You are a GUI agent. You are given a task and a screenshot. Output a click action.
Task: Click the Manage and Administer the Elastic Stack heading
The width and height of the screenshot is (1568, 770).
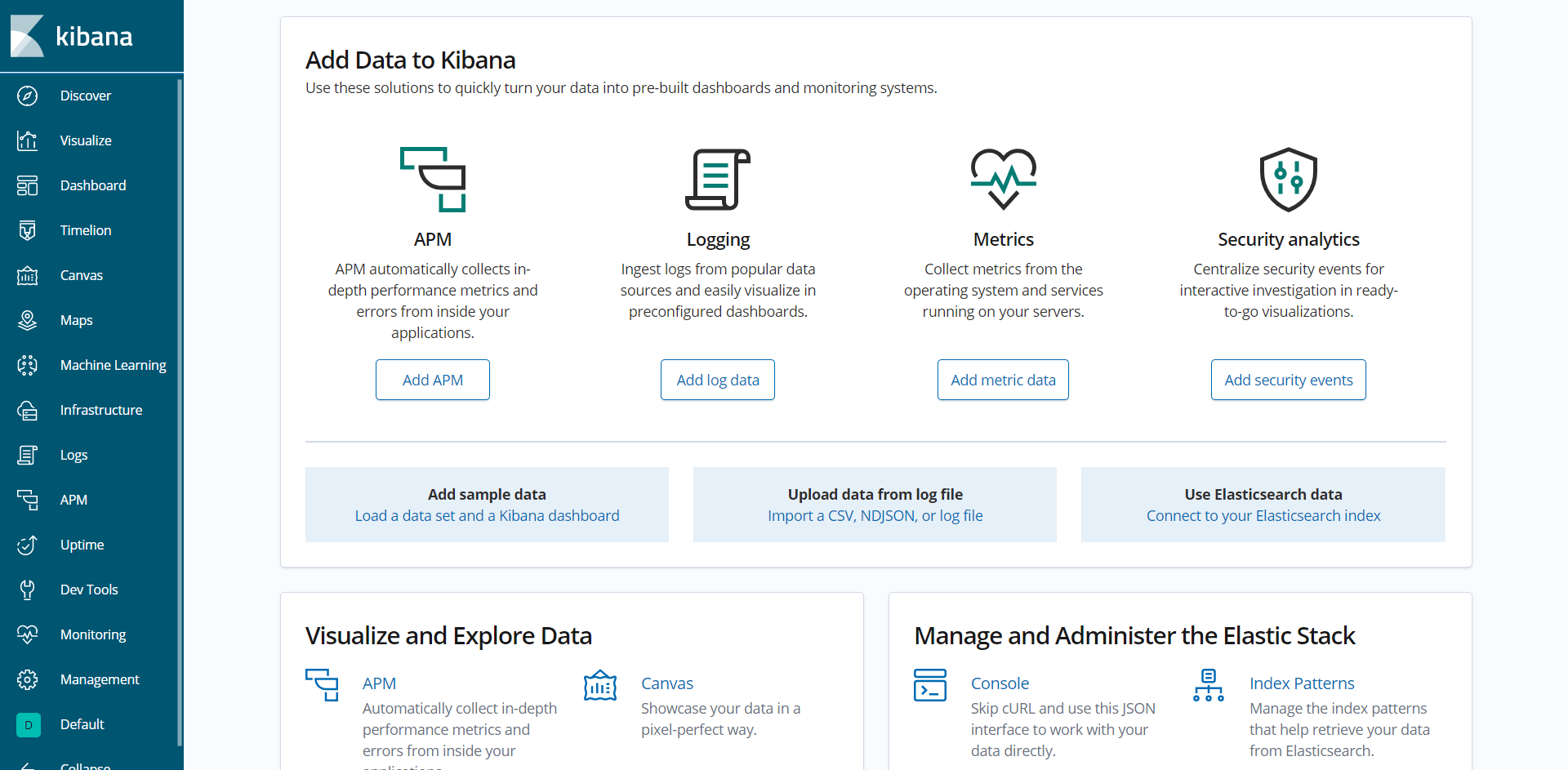pyautogui.click(x=1134, y=636)
